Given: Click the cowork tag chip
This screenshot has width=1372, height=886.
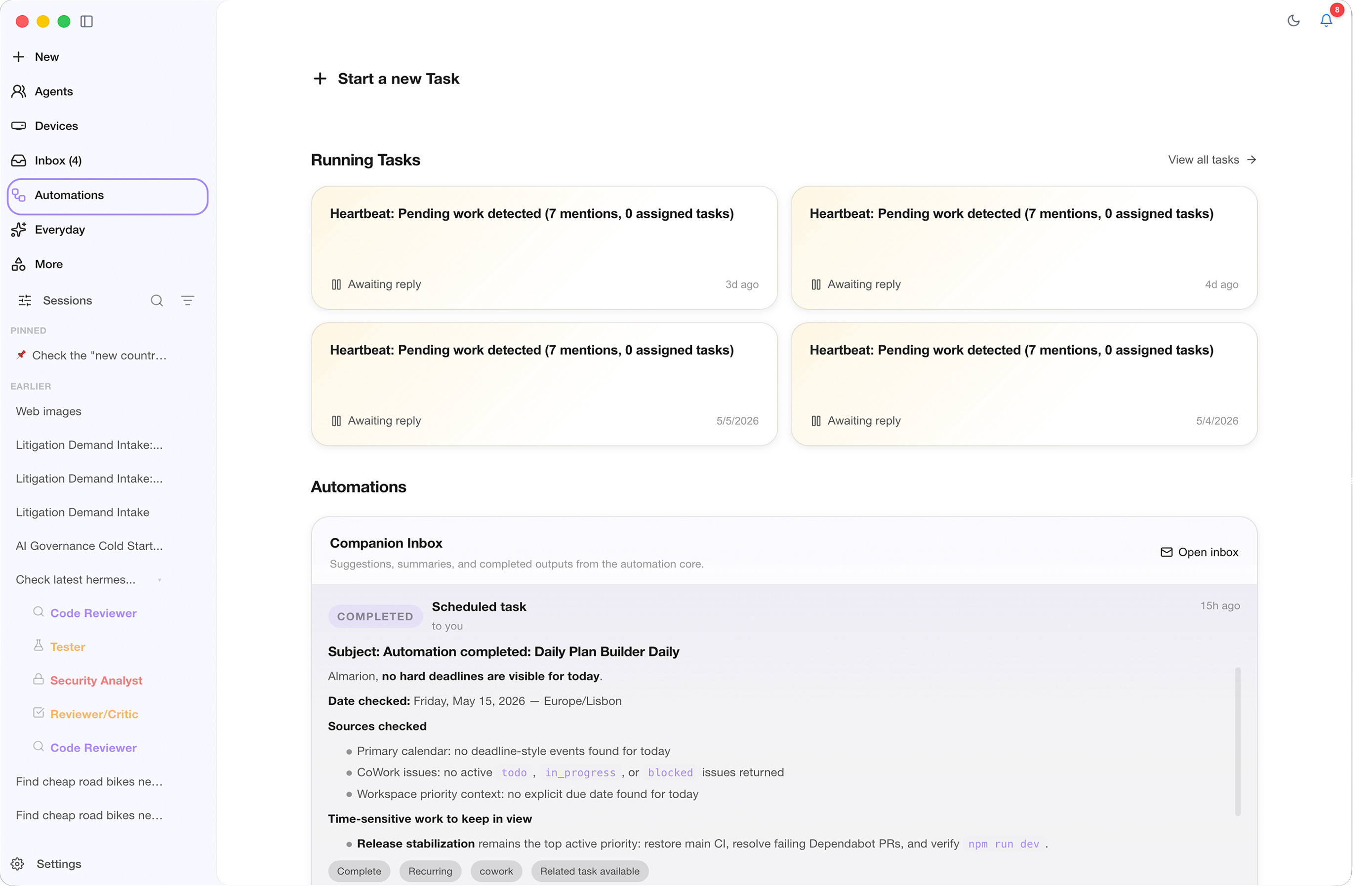Looking at the screenshot, I should [x=496, y=871].
